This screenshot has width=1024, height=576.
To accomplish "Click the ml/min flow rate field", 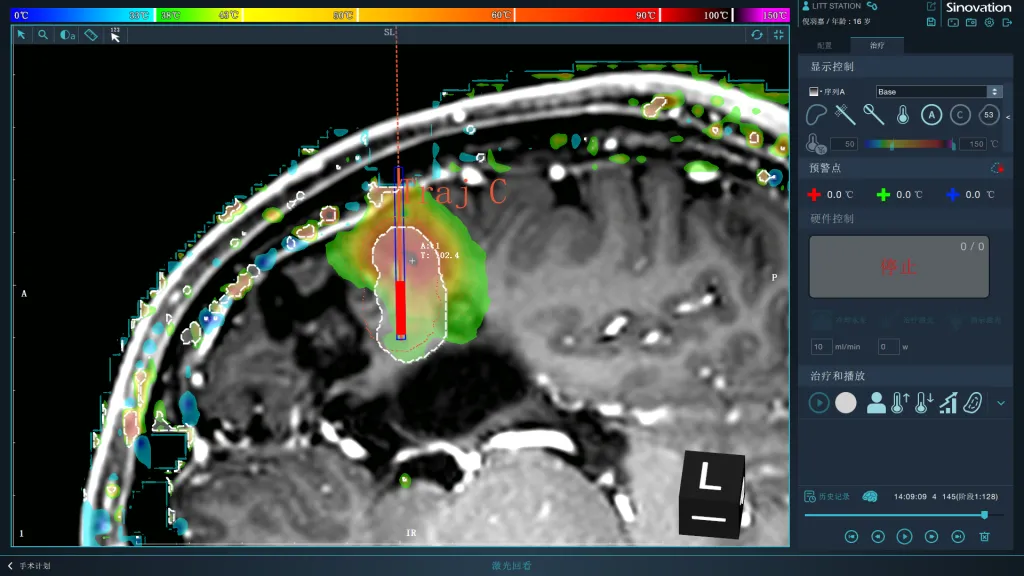I will click(821, 347).
